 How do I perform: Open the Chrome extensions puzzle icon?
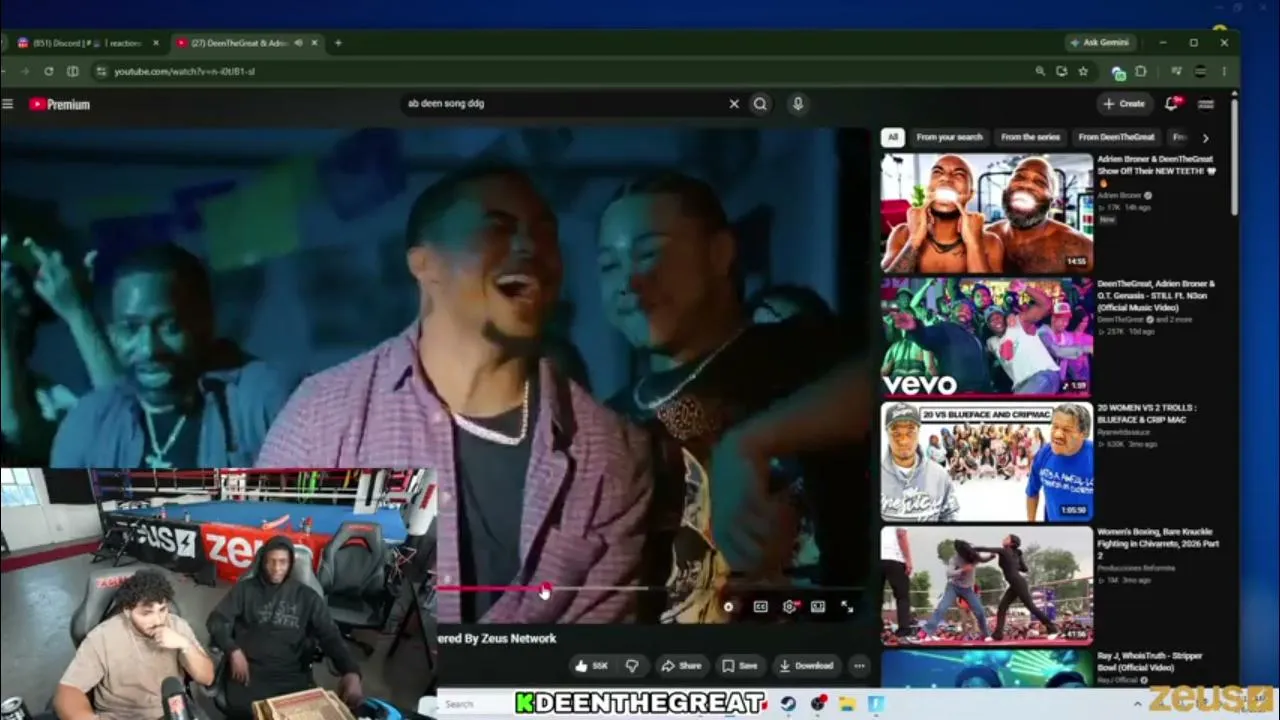[x=1141, y=72]
